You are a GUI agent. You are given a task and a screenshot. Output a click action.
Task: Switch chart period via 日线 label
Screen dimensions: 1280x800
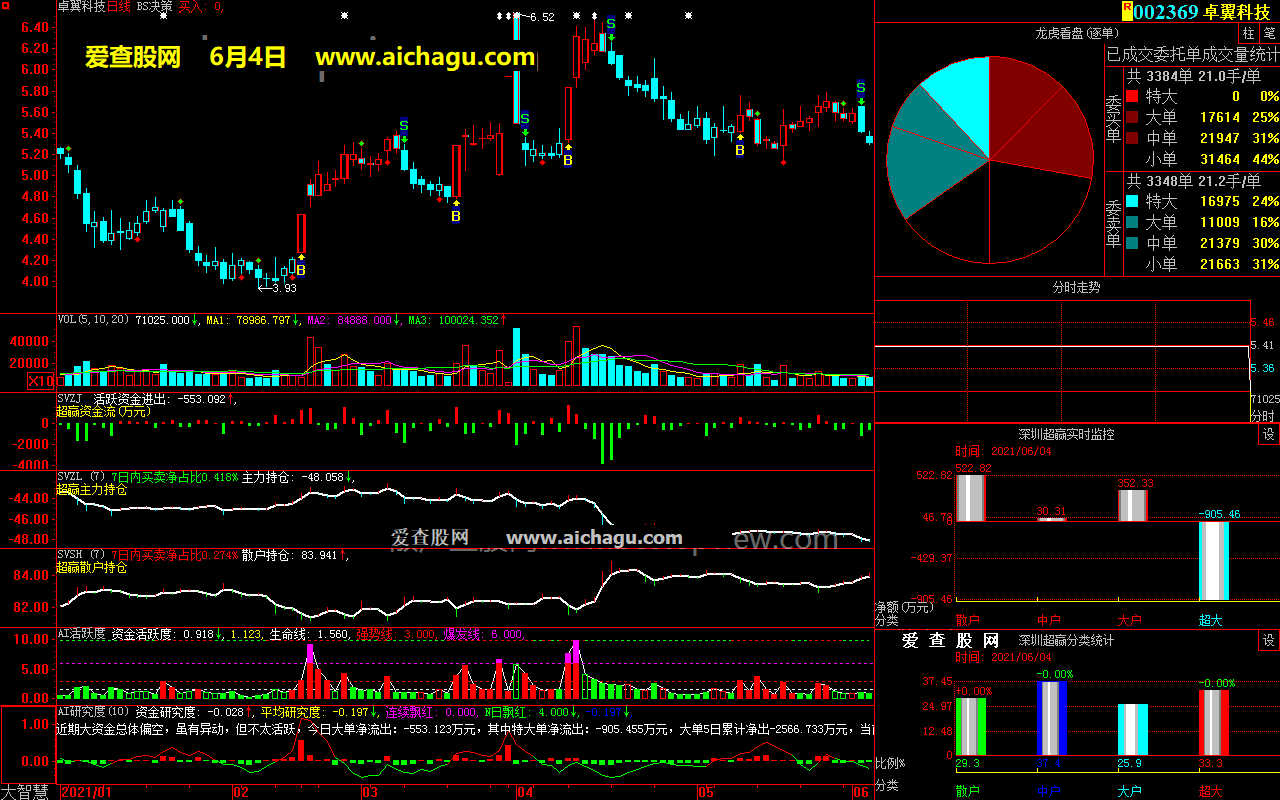[x=119, y=6]
